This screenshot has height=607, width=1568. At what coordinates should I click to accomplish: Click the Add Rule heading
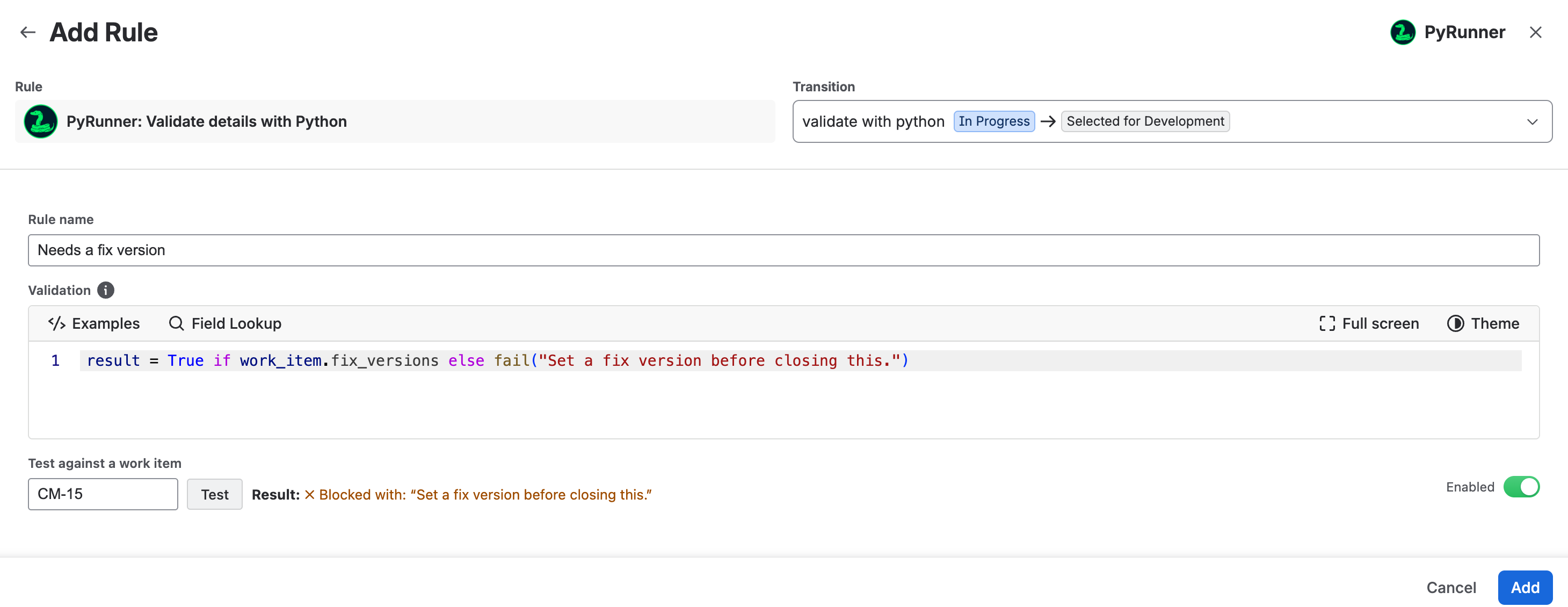point(104,32)
